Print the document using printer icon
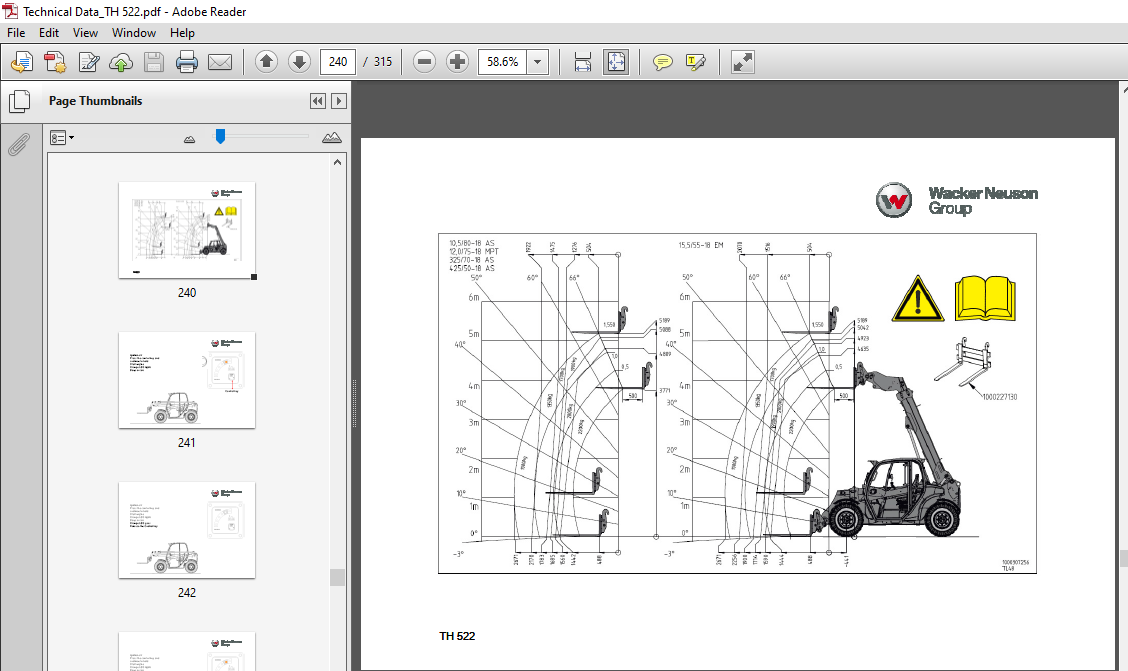 (x=186, y=63)
